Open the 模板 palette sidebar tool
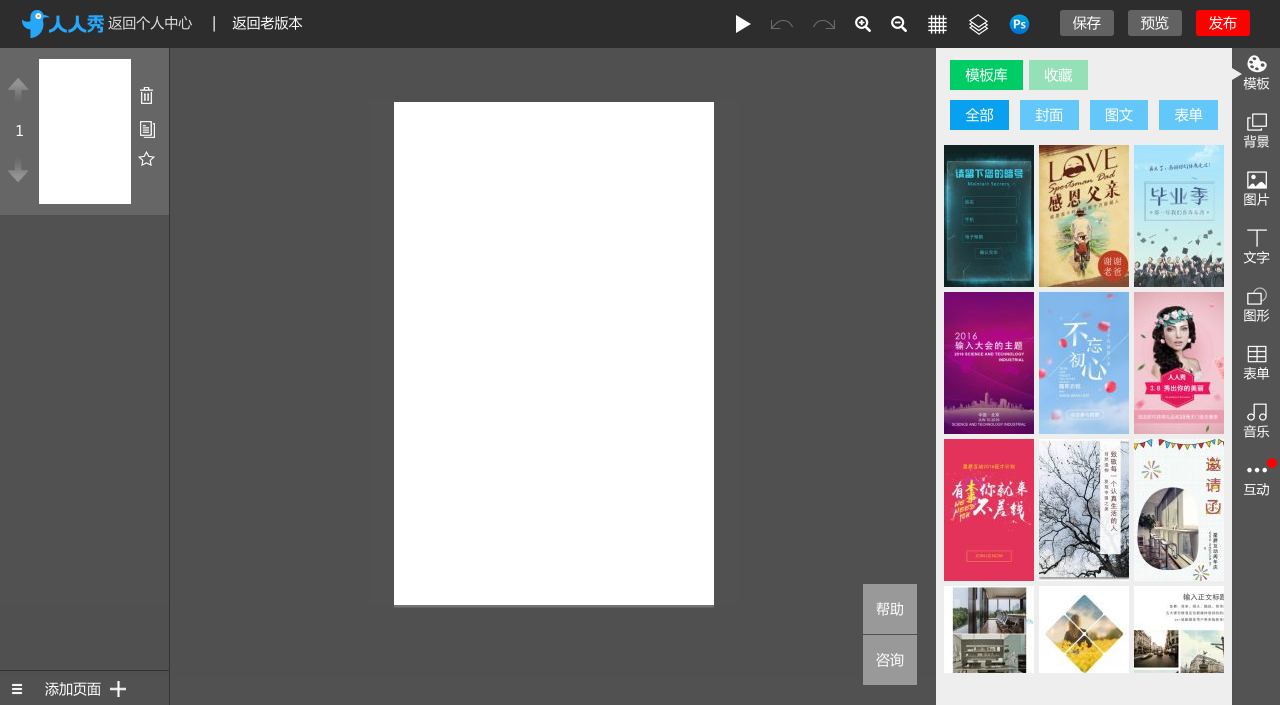 pos(1257,74)
